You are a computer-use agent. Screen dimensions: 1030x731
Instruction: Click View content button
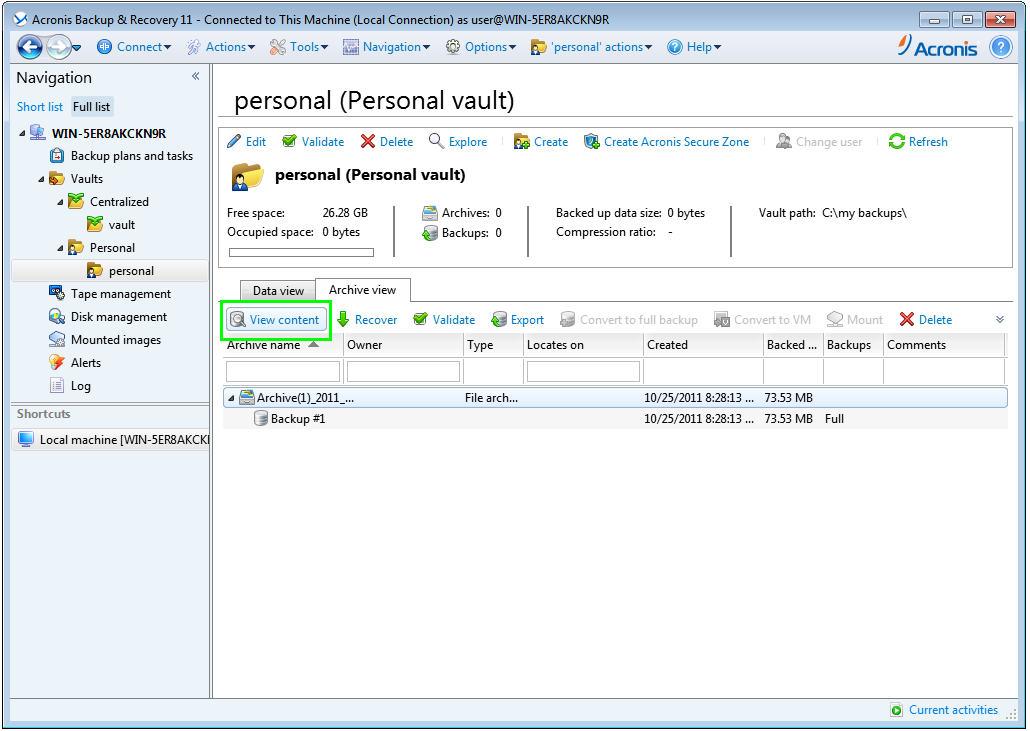(x=277, y=320)
